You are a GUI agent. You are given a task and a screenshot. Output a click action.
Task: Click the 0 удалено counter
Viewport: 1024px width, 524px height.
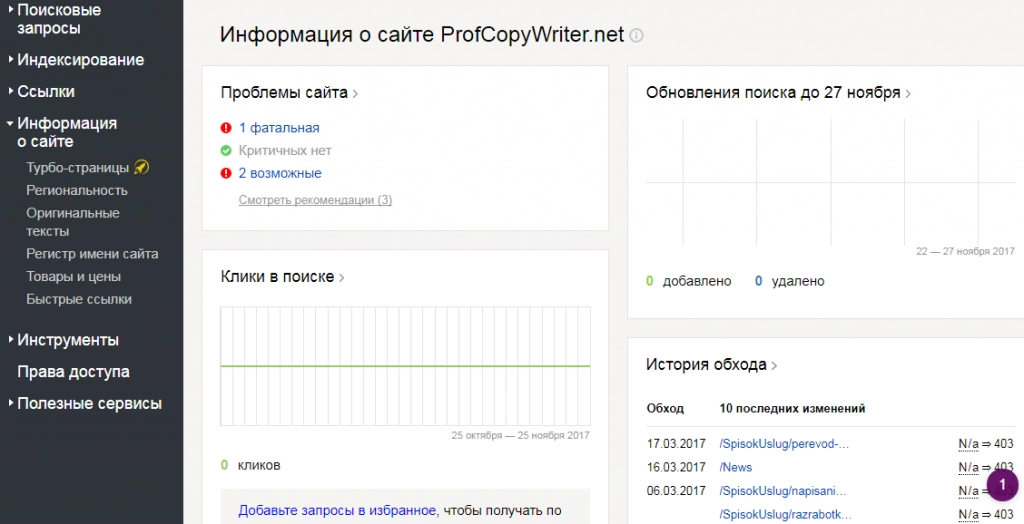(x=790, y=282)
